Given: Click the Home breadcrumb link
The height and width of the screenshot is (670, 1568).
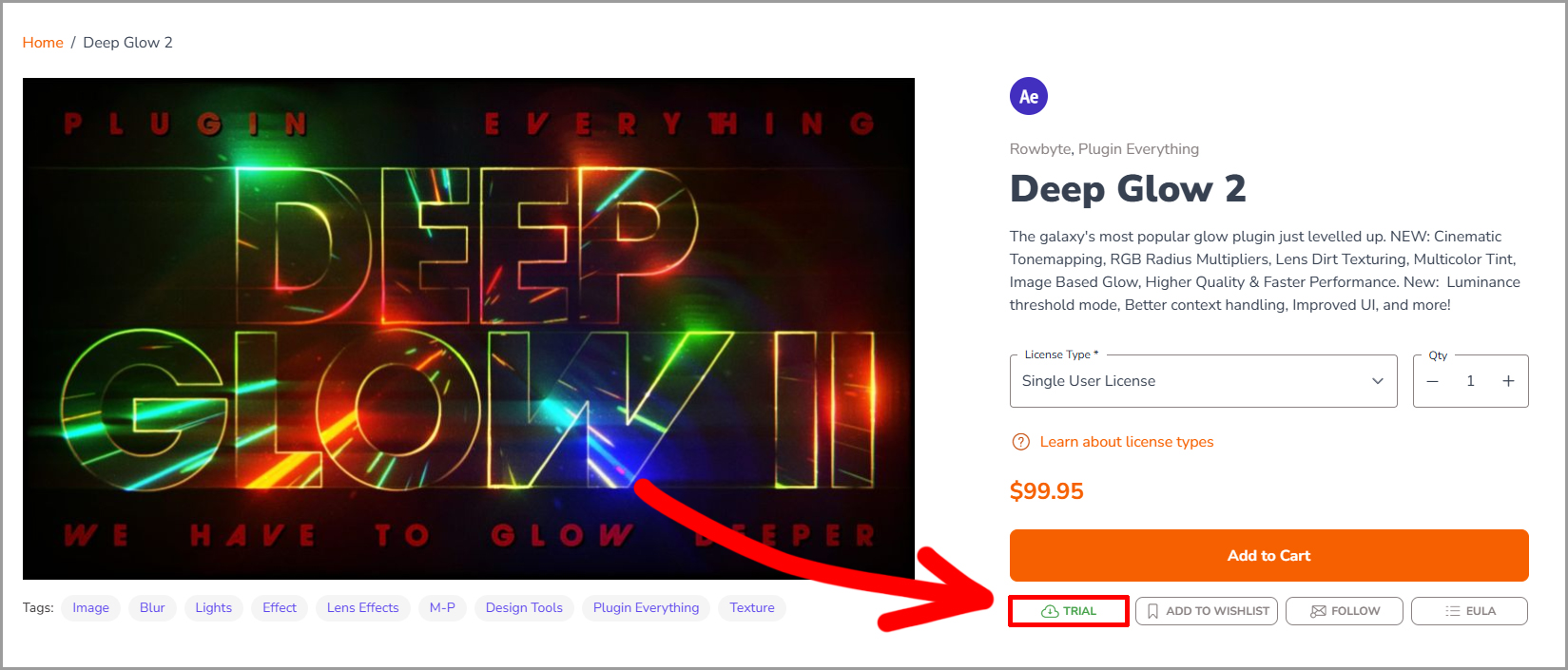Looking at the screenshot, I should [x=43, y=43].
